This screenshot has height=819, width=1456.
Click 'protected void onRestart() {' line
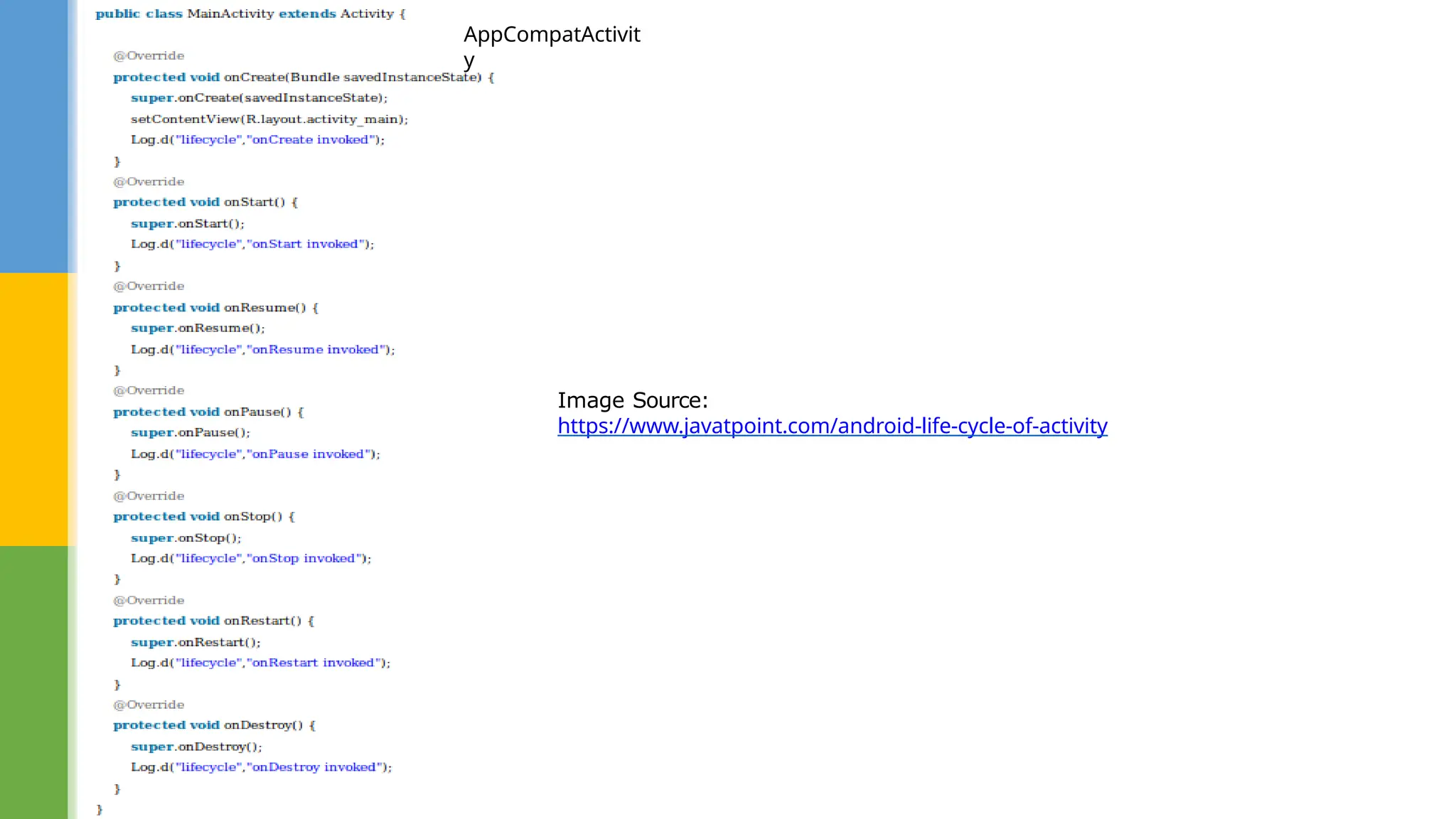click(214, 621)
